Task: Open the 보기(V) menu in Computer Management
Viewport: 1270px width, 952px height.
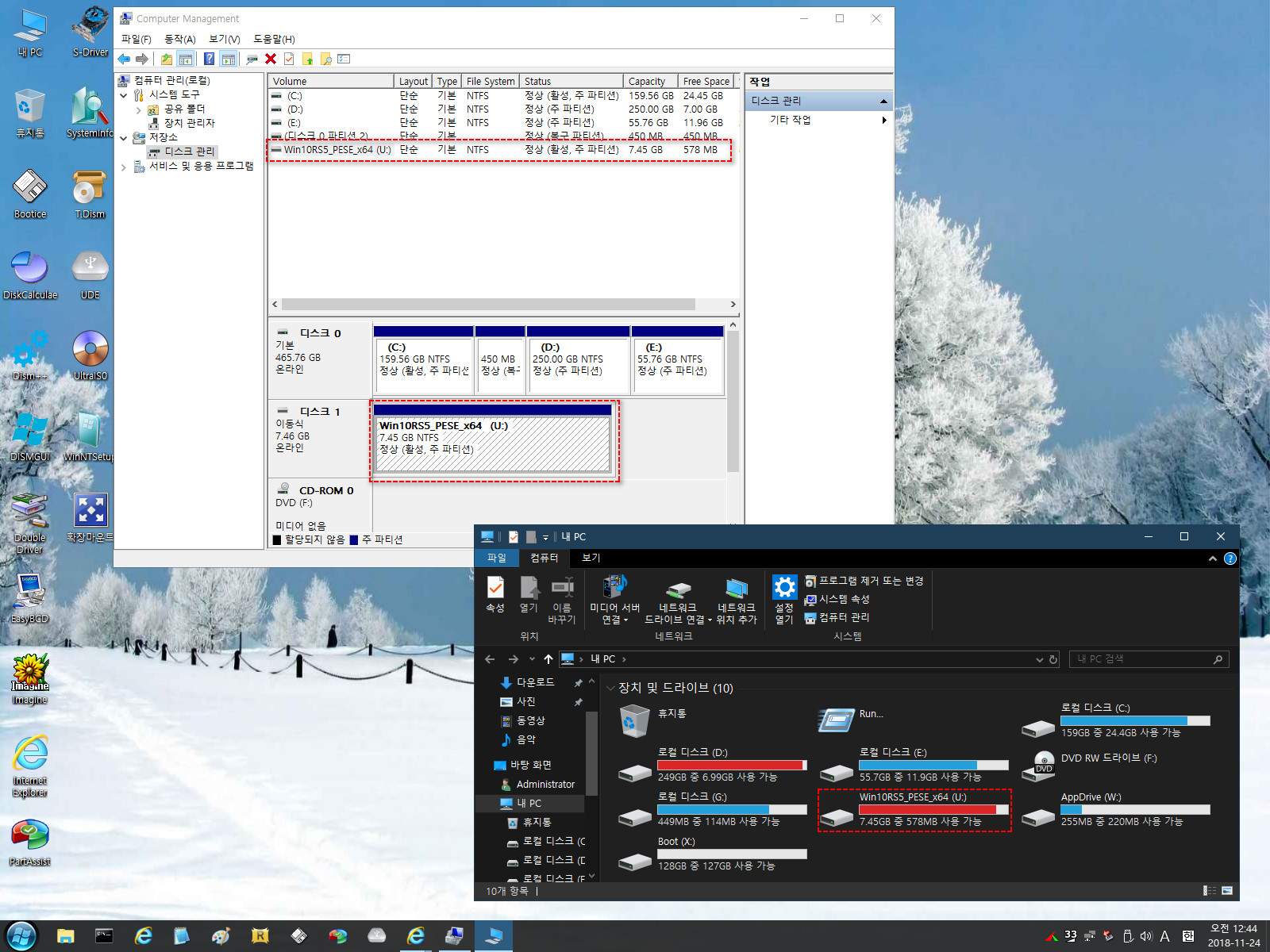Action: point(224,39)
